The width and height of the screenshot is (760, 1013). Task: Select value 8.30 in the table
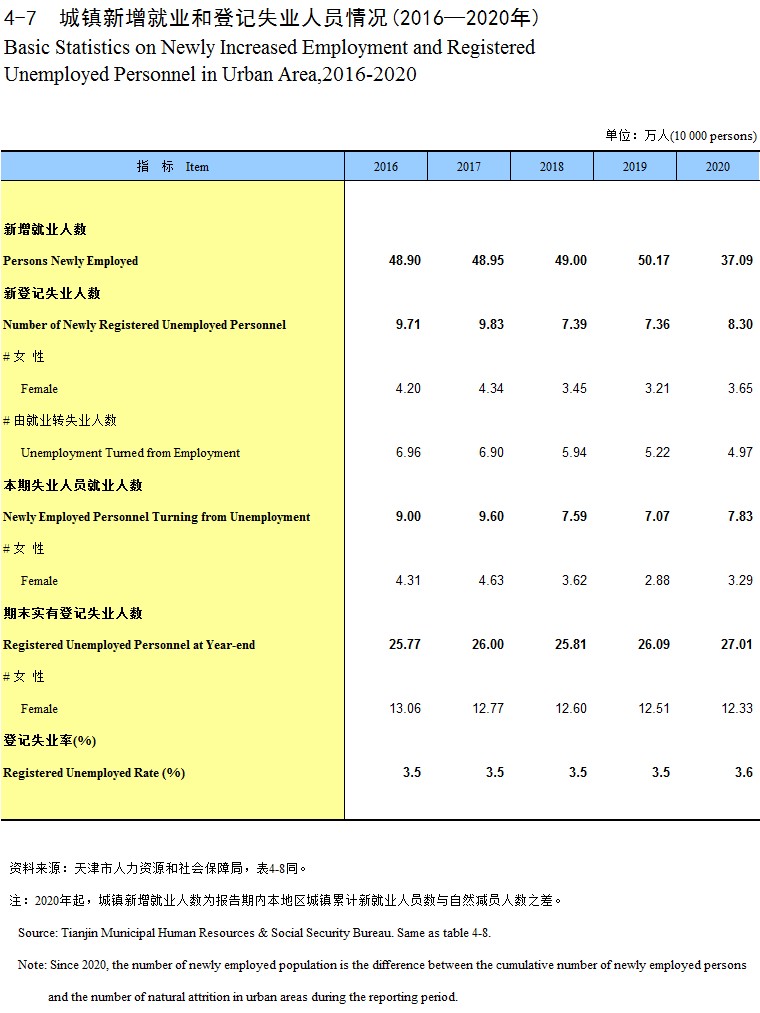pos(740,324)
